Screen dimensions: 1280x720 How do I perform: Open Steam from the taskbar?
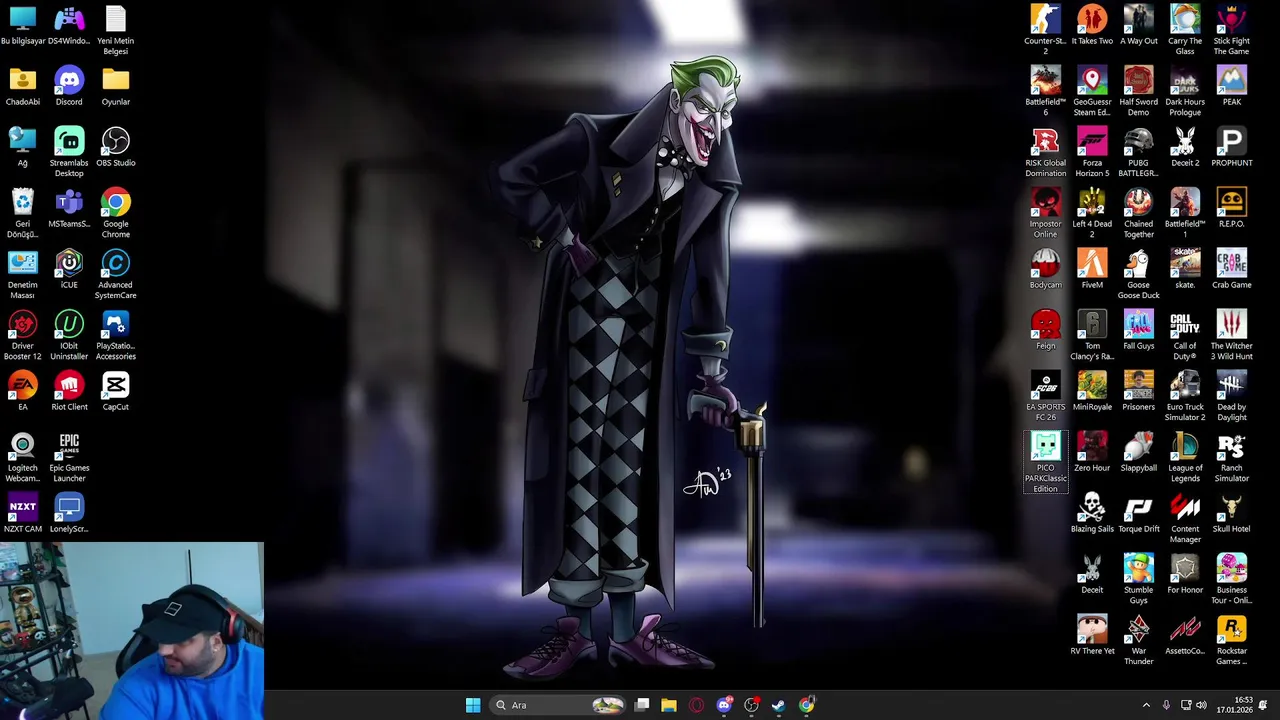(x=779, y=705)
